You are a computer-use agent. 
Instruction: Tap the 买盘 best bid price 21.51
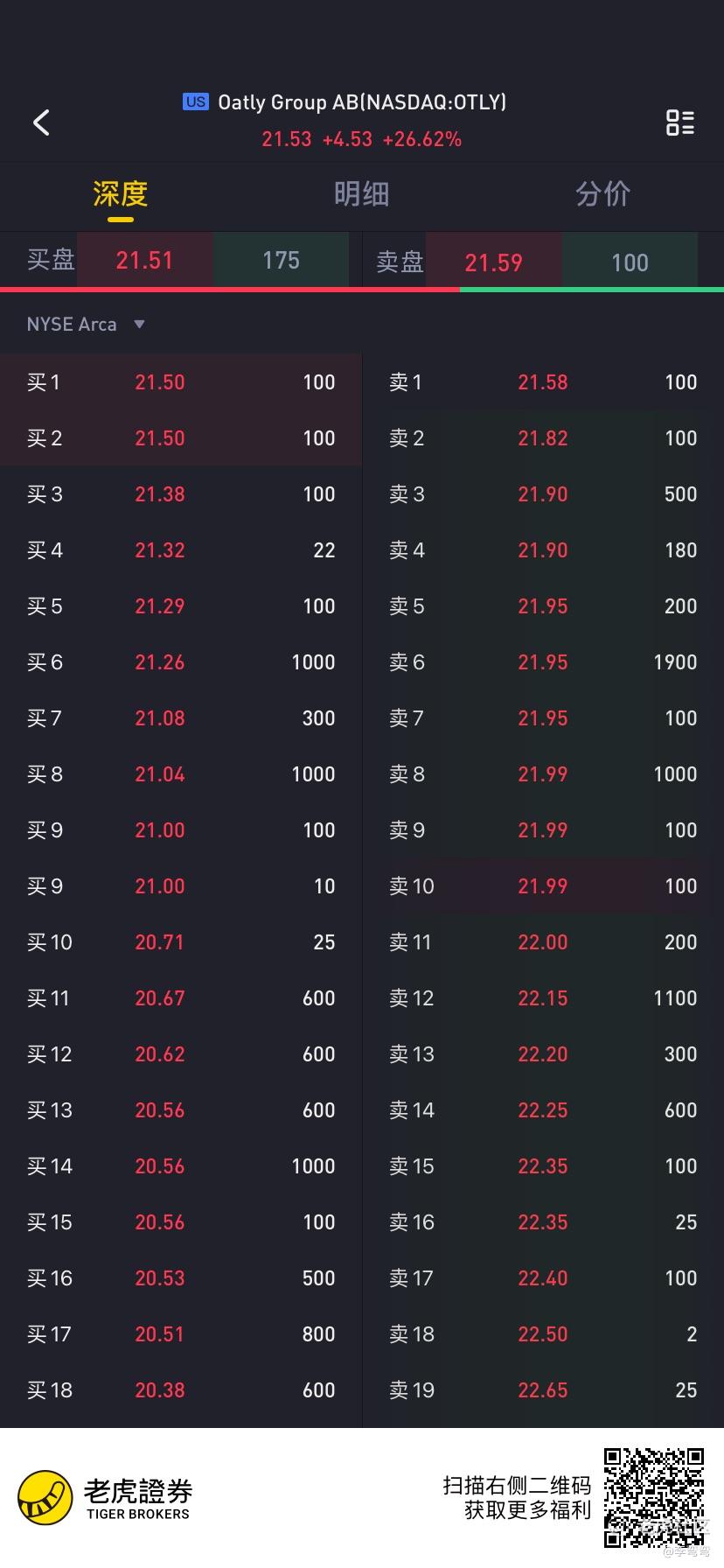pos(144,260)
